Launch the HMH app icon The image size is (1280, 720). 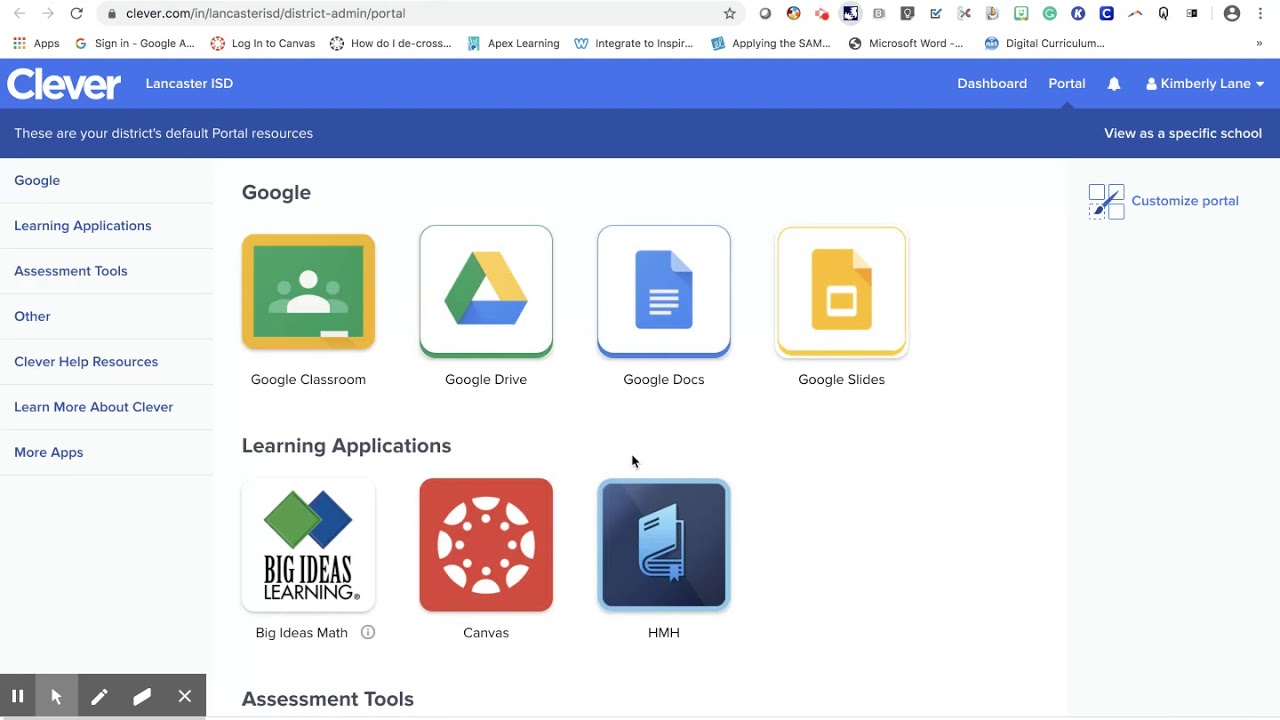(664, 545)
